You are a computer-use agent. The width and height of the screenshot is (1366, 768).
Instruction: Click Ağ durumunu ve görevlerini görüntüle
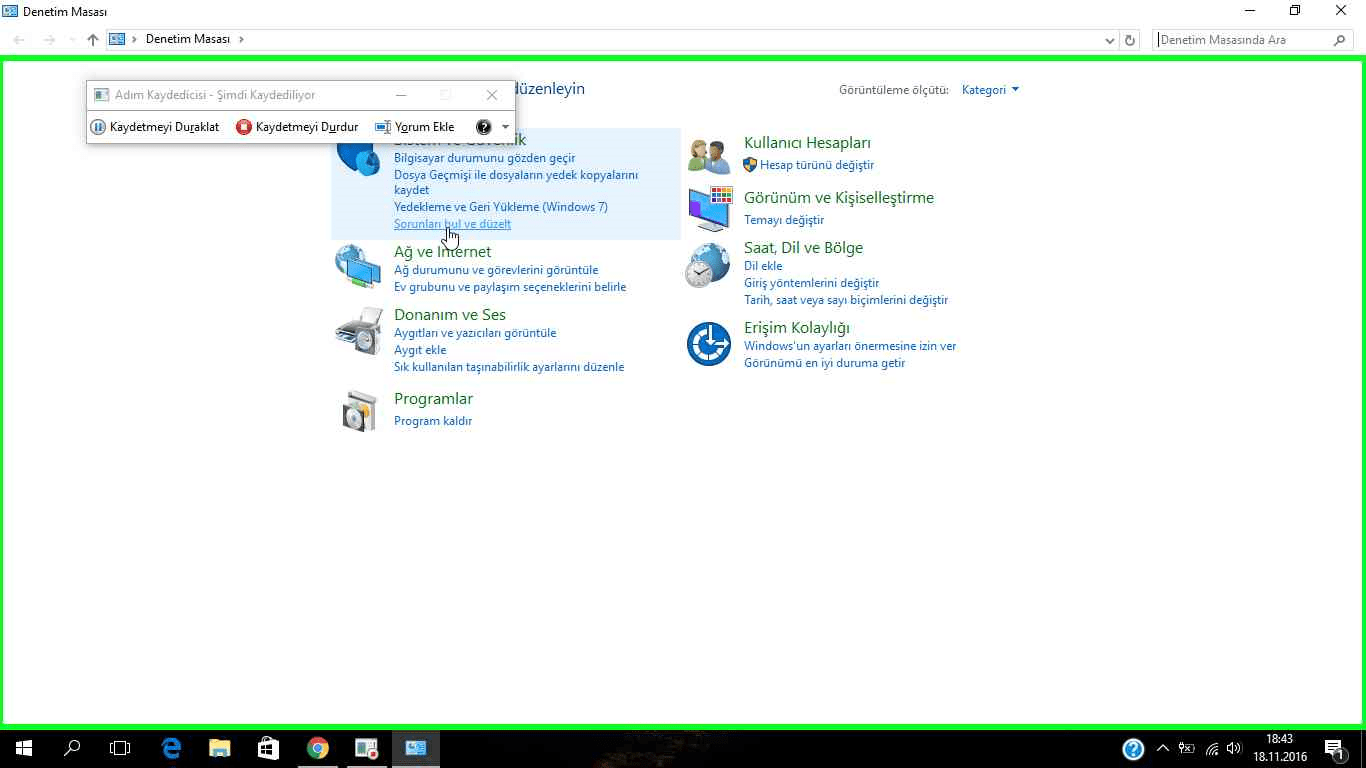(x=496, y=270)
